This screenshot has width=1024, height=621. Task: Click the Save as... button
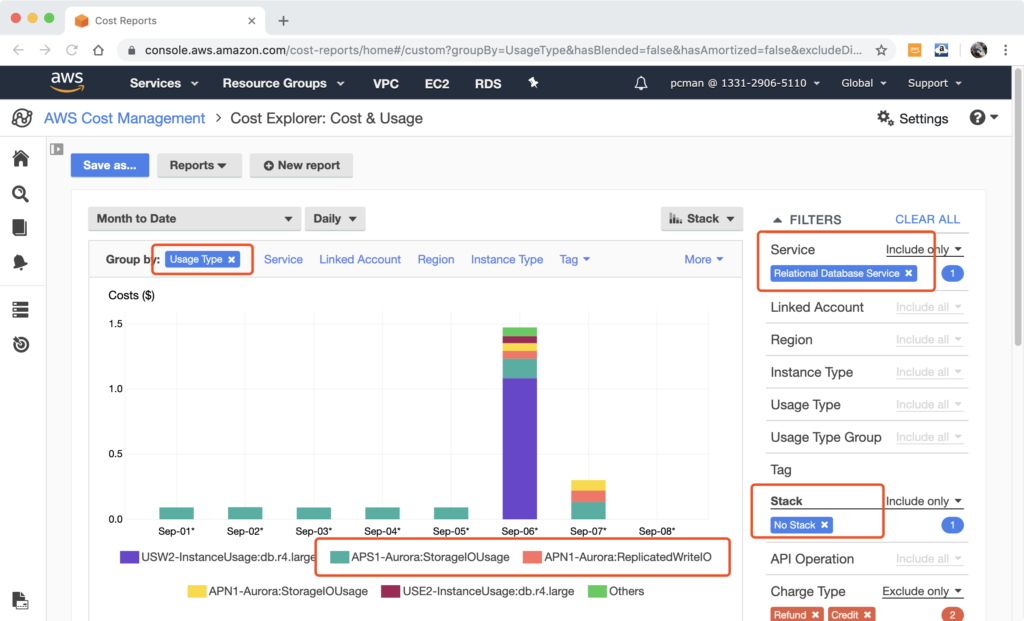tap(110, 165)
